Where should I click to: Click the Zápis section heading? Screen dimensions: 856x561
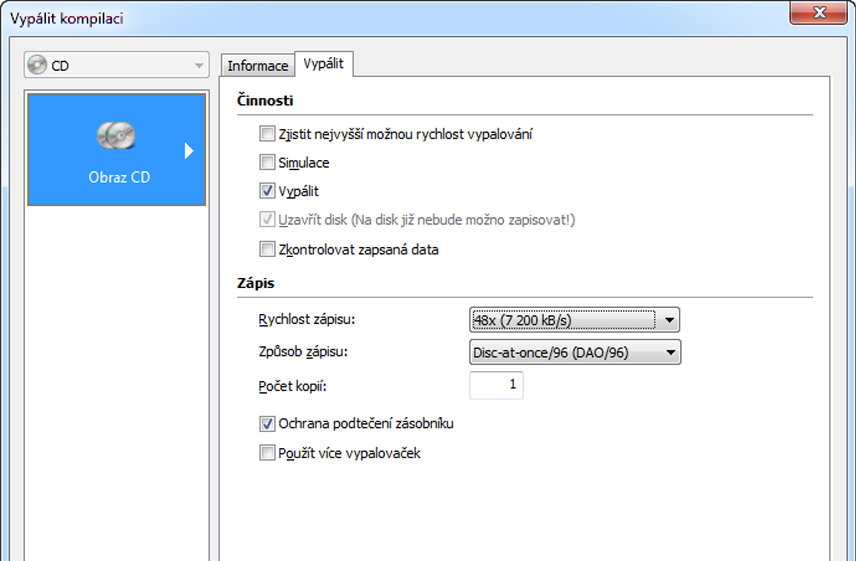pyautogui.click(x=257, y=283)
